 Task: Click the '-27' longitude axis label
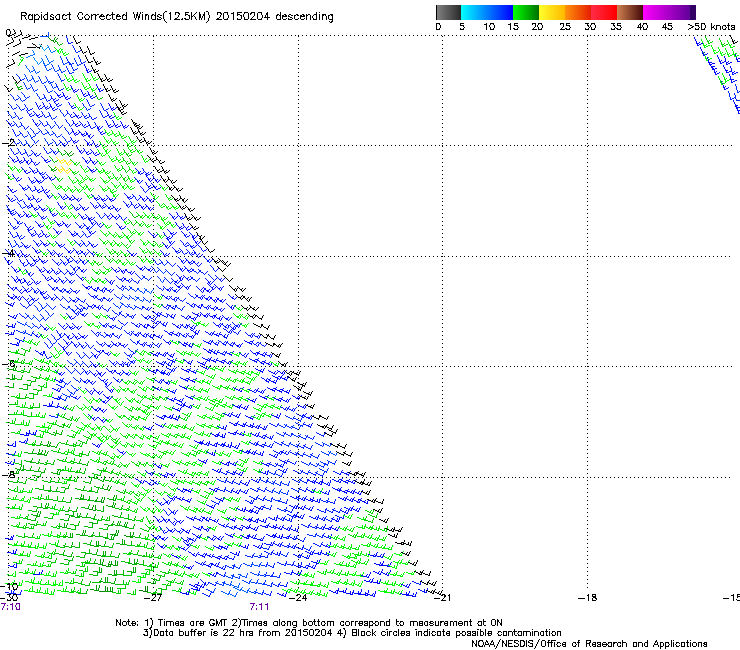pos(153,598)
